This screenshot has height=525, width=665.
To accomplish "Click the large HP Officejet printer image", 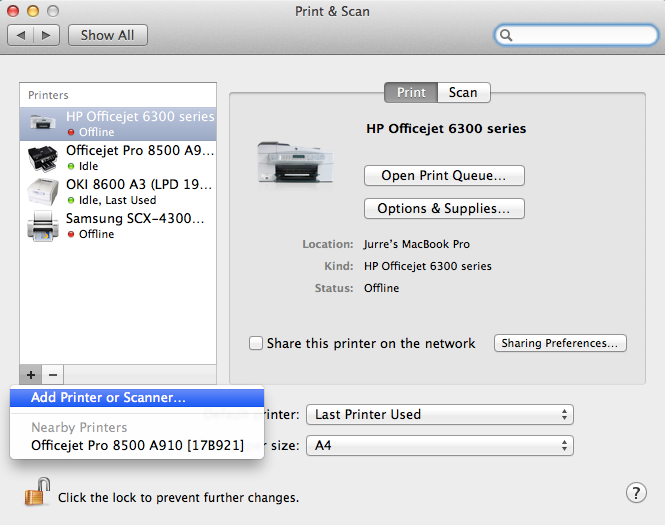I will tap(295, 162).
